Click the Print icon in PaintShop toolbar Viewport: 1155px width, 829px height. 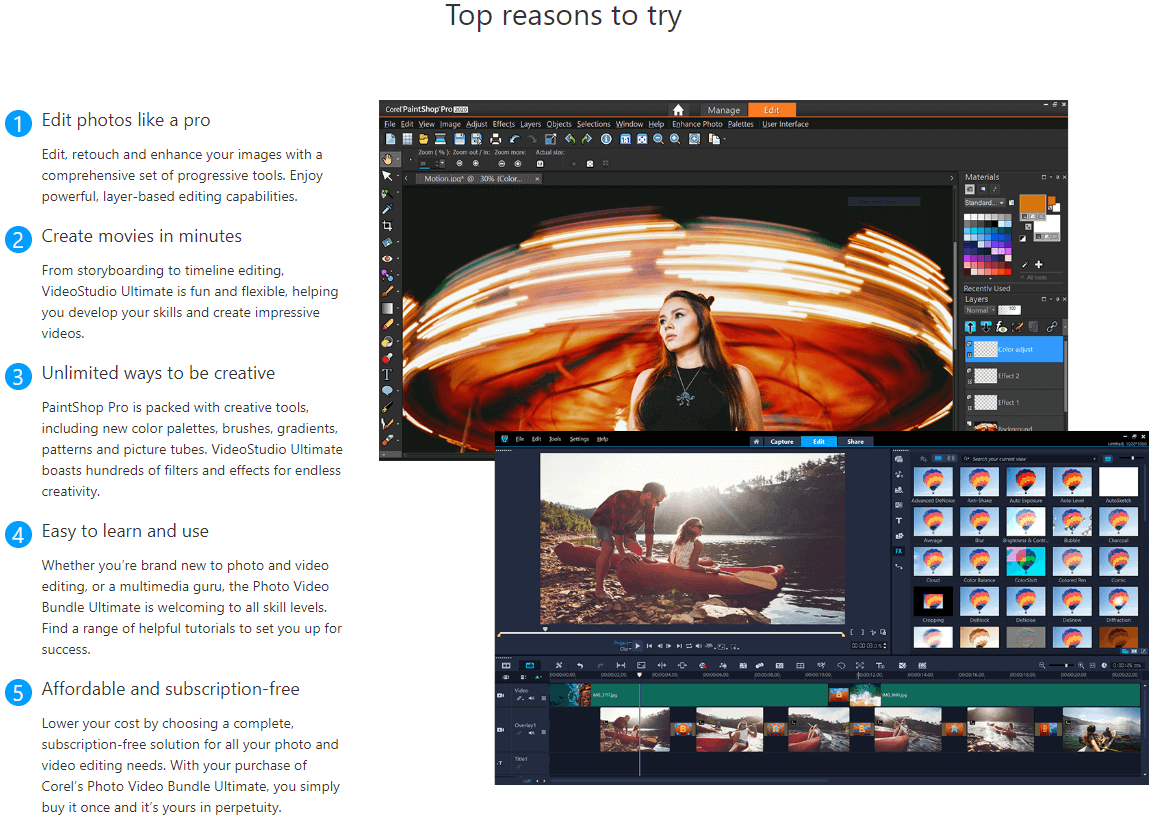(x=496, y=138)
